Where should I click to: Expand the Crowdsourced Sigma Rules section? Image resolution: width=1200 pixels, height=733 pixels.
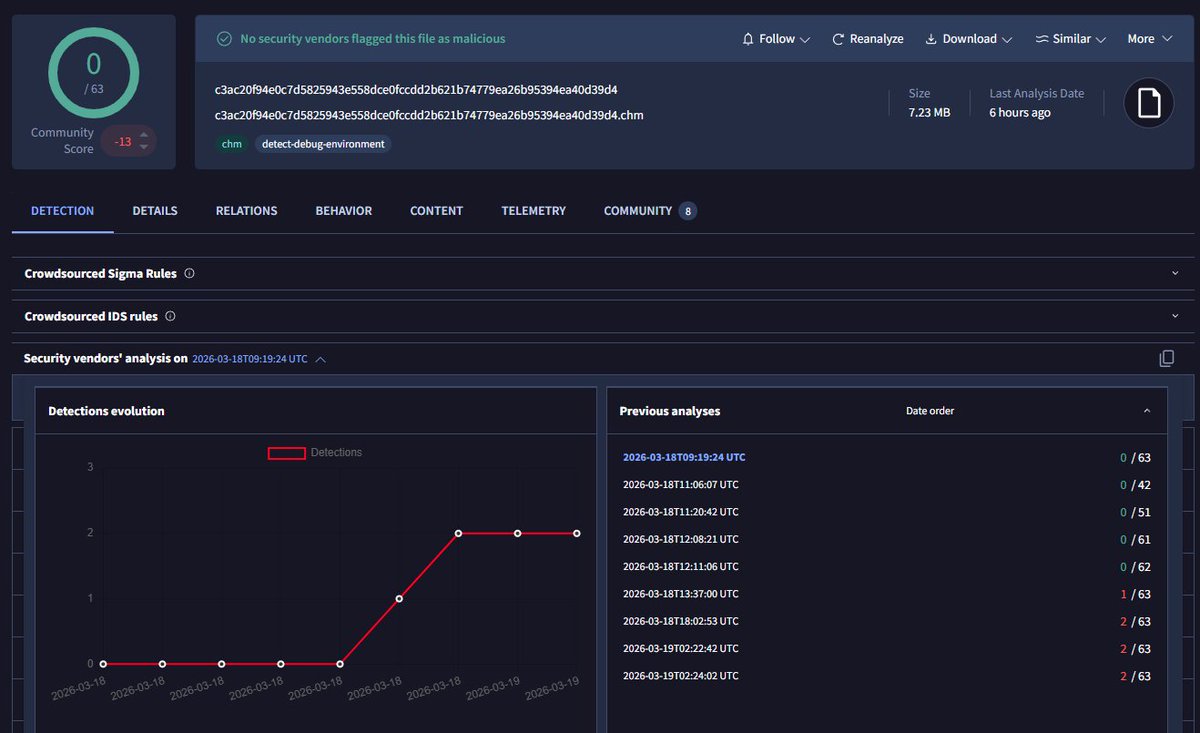point(1174,273)
